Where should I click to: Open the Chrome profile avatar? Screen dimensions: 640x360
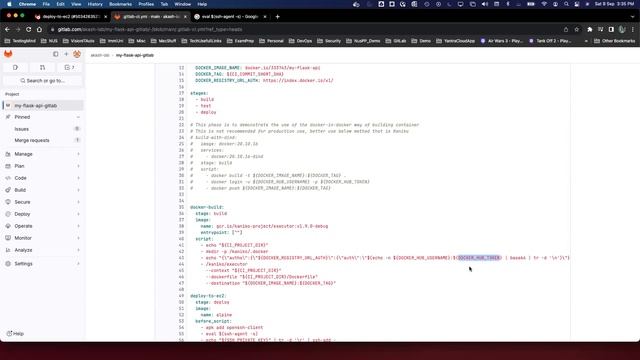click(622, 29)
